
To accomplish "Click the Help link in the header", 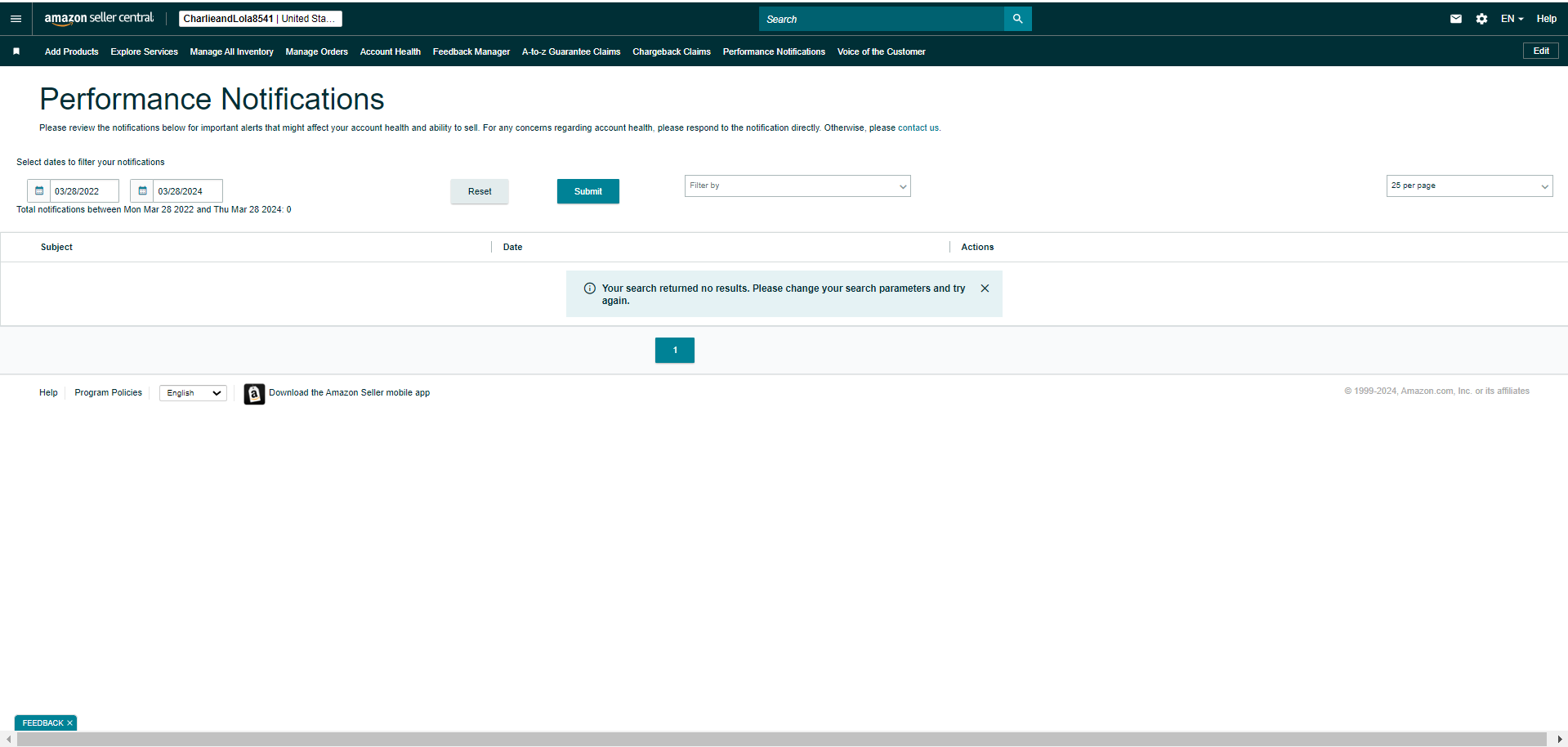I will pyautogui.click(x=1547, y=19).
